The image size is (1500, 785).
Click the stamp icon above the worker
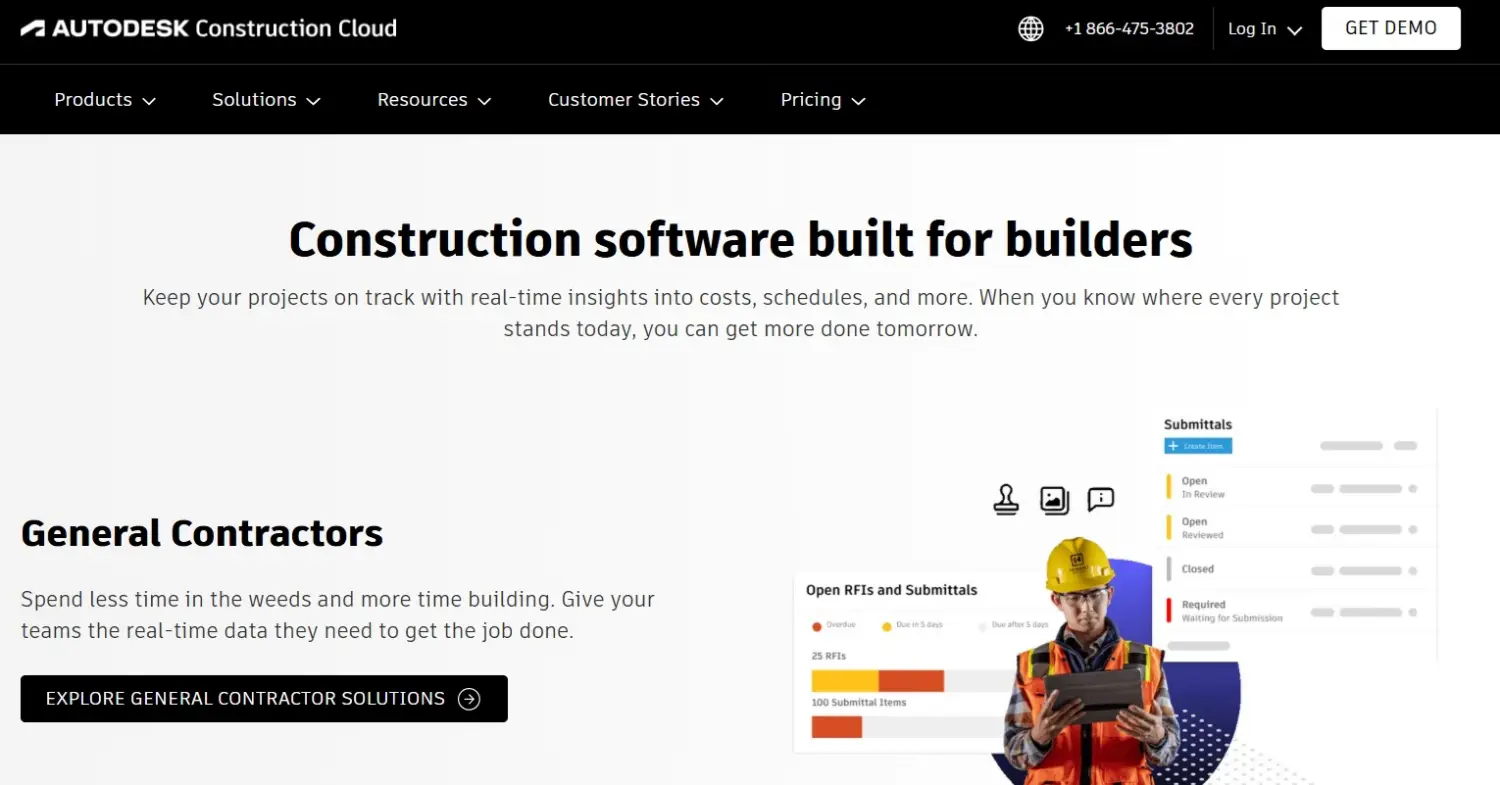tap(1006, 499)
